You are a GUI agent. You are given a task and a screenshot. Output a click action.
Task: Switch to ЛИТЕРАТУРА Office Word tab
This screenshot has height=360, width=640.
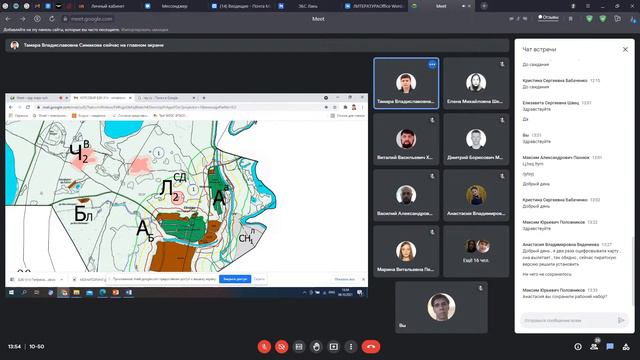(x=375, y=6)
